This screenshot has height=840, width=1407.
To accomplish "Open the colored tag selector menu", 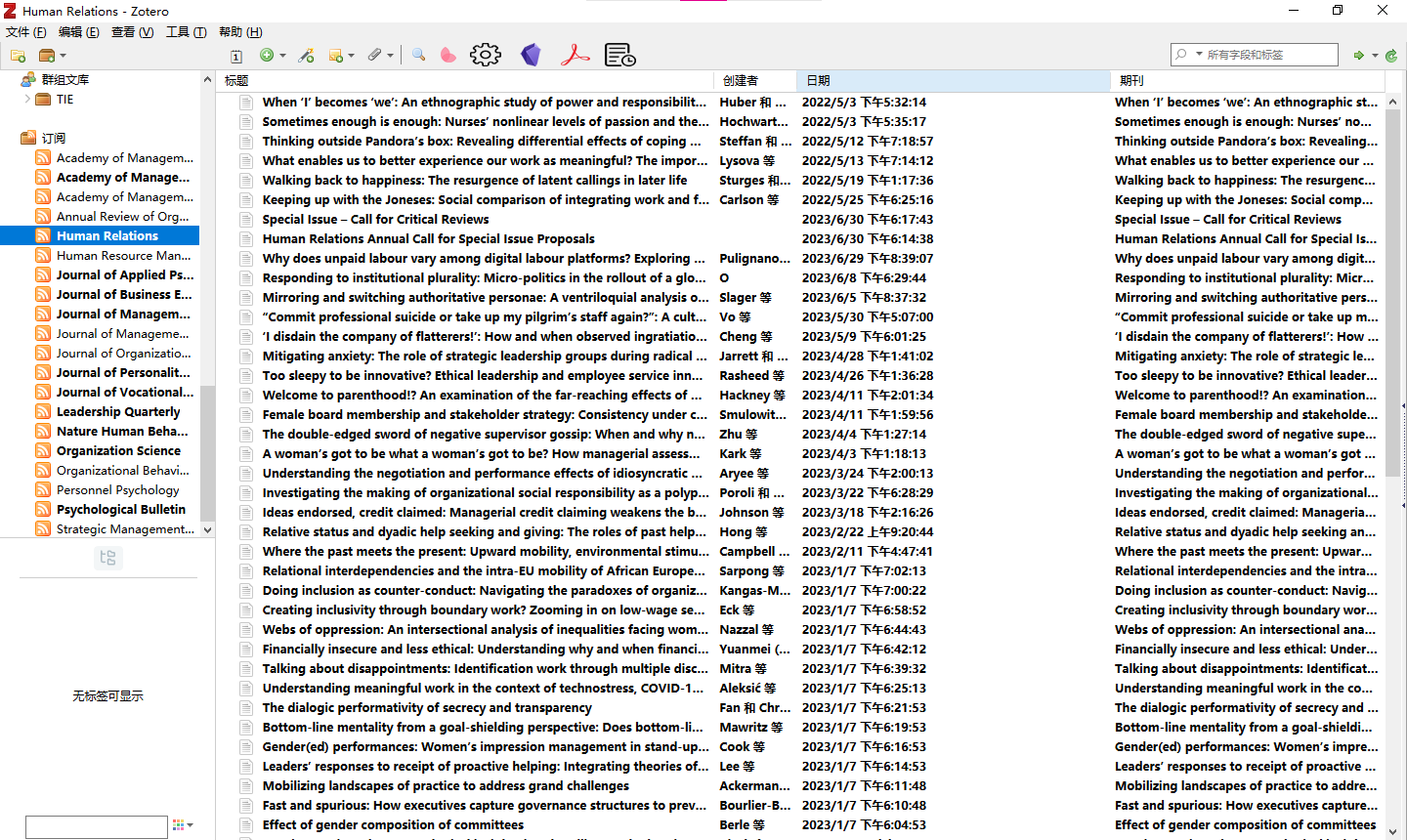I will point(183,825).
